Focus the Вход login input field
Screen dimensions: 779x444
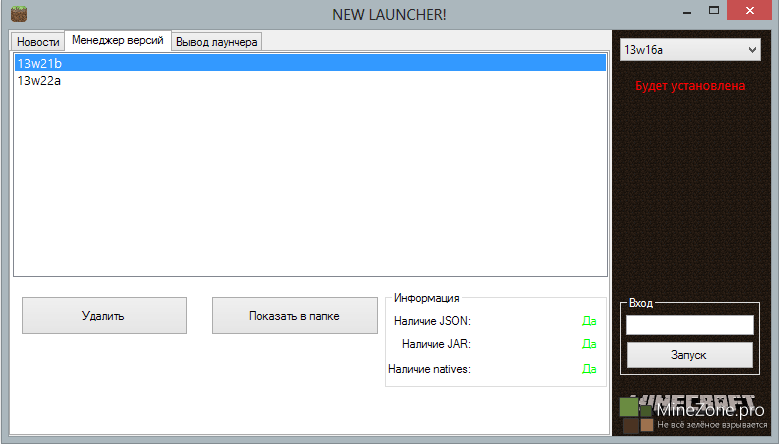(x=689, y=325)
